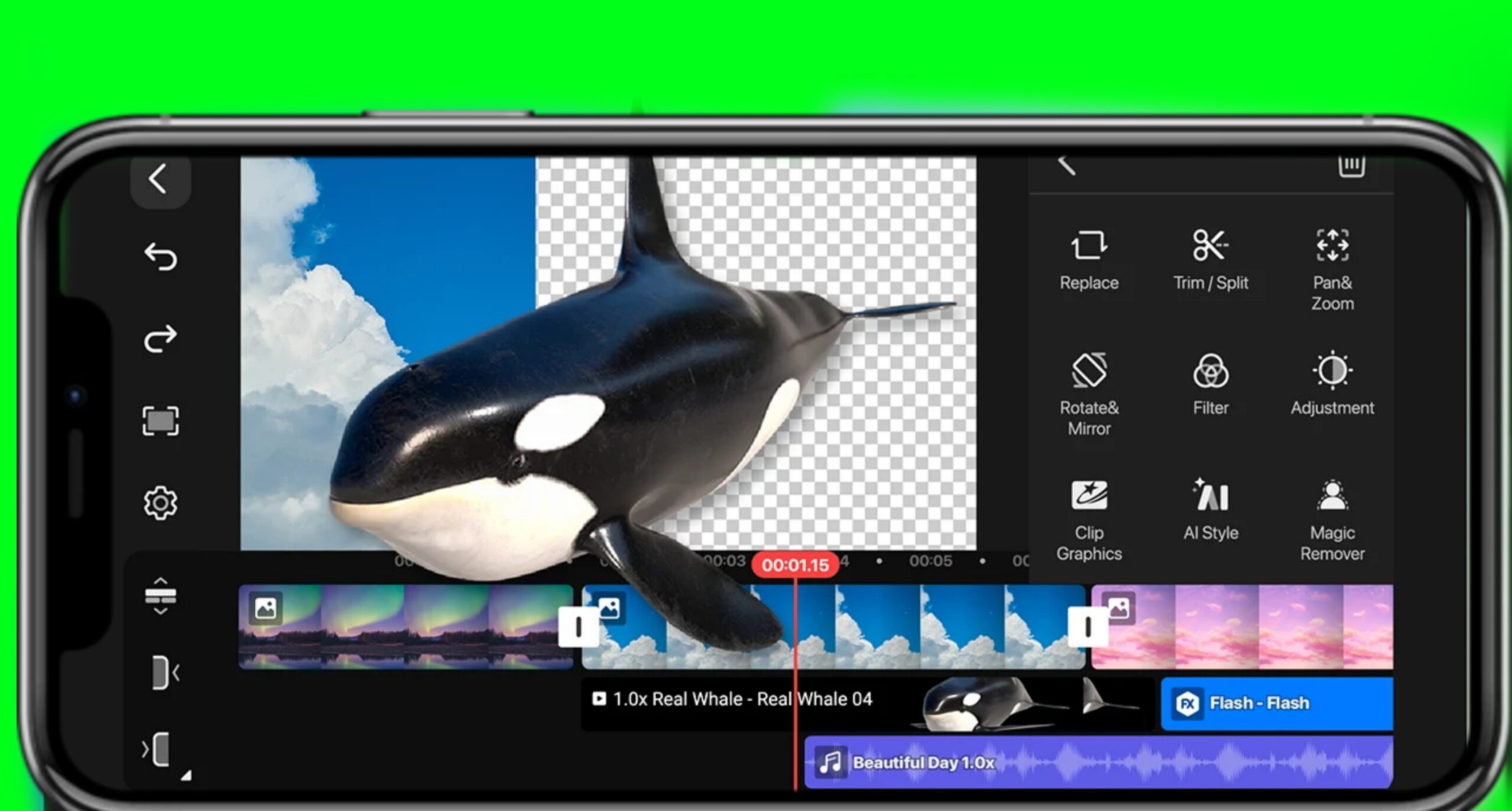Go back using the left panel arrow
1512x811 pixels.
tap(159, 179)
